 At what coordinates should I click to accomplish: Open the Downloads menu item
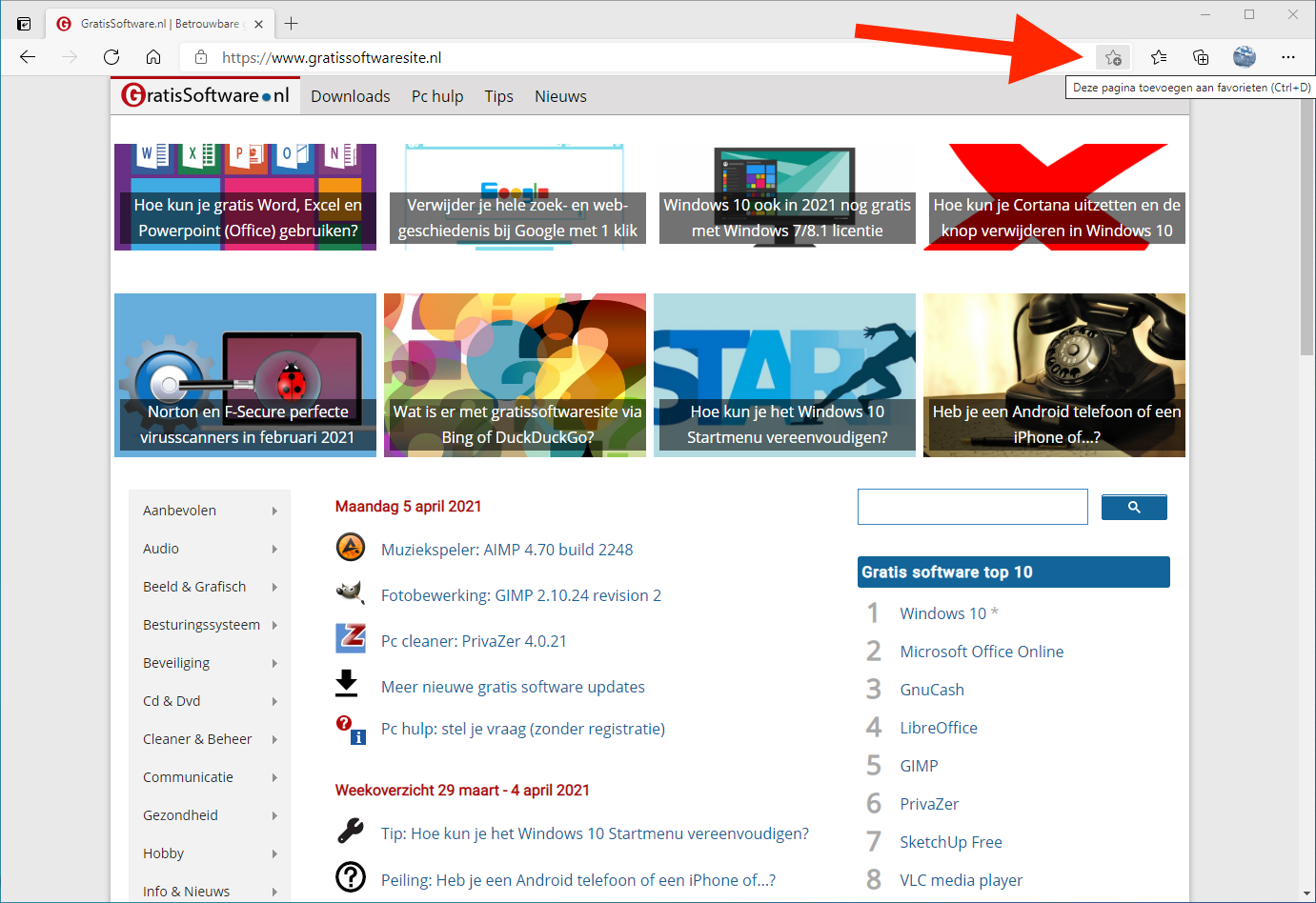350,96
